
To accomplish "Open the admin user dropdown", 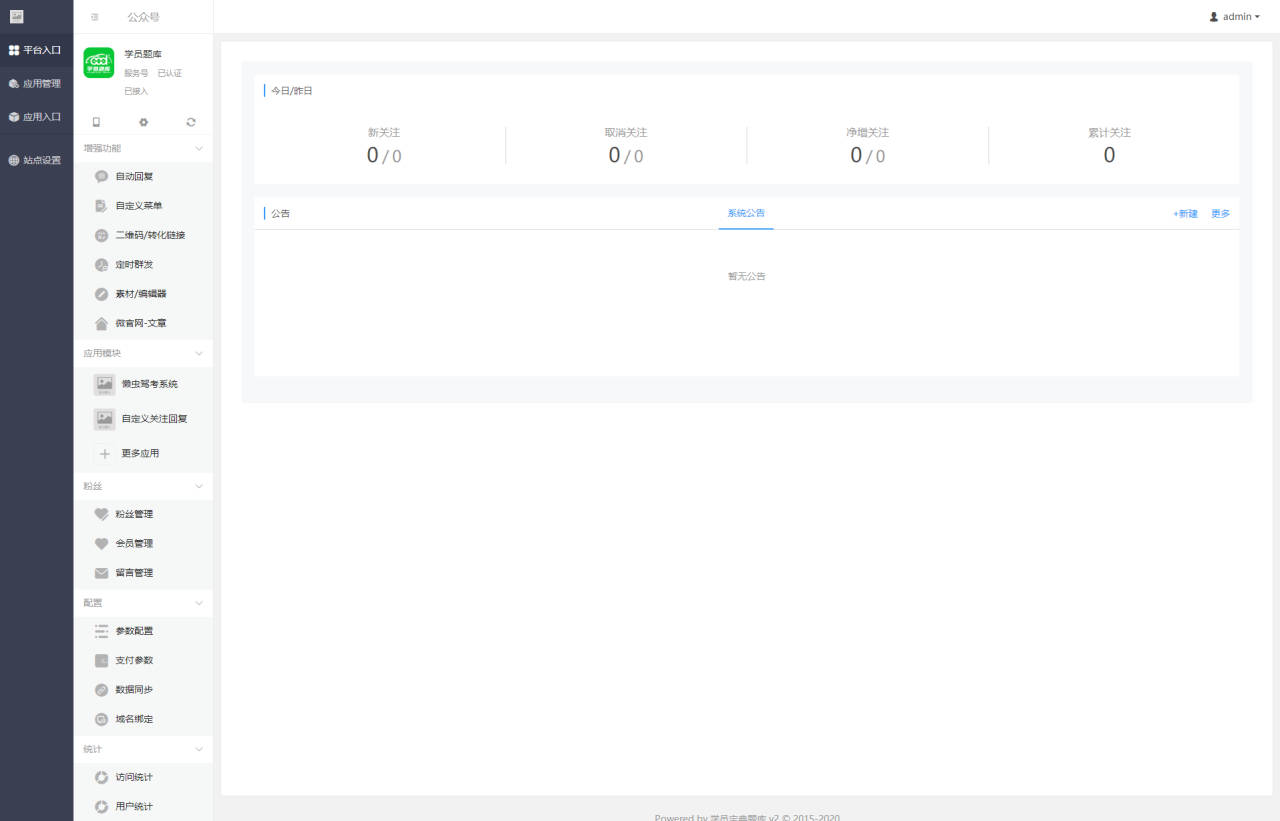I will coord(1235,17).
